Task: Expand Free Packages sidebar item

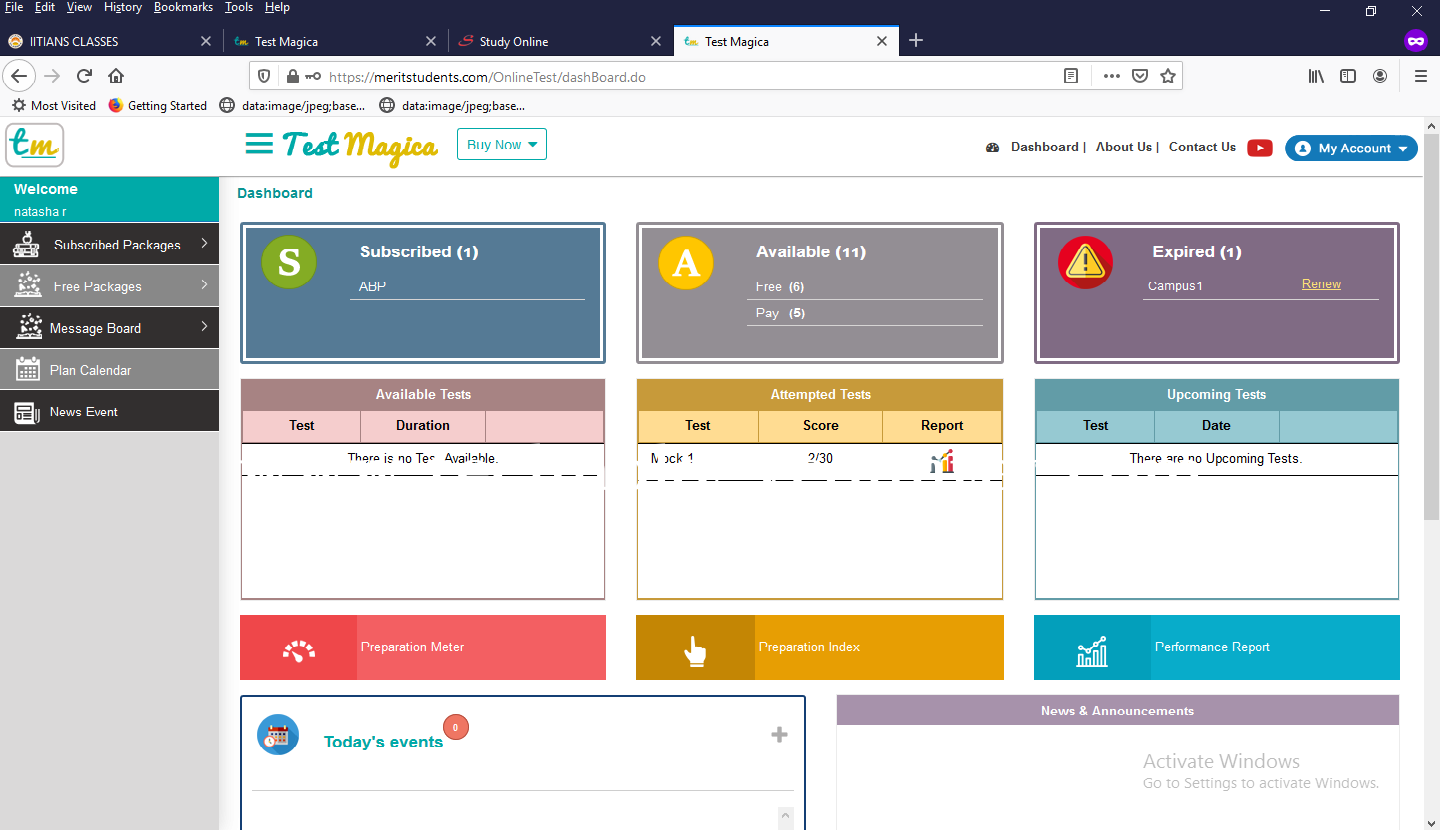Action: 109,286
